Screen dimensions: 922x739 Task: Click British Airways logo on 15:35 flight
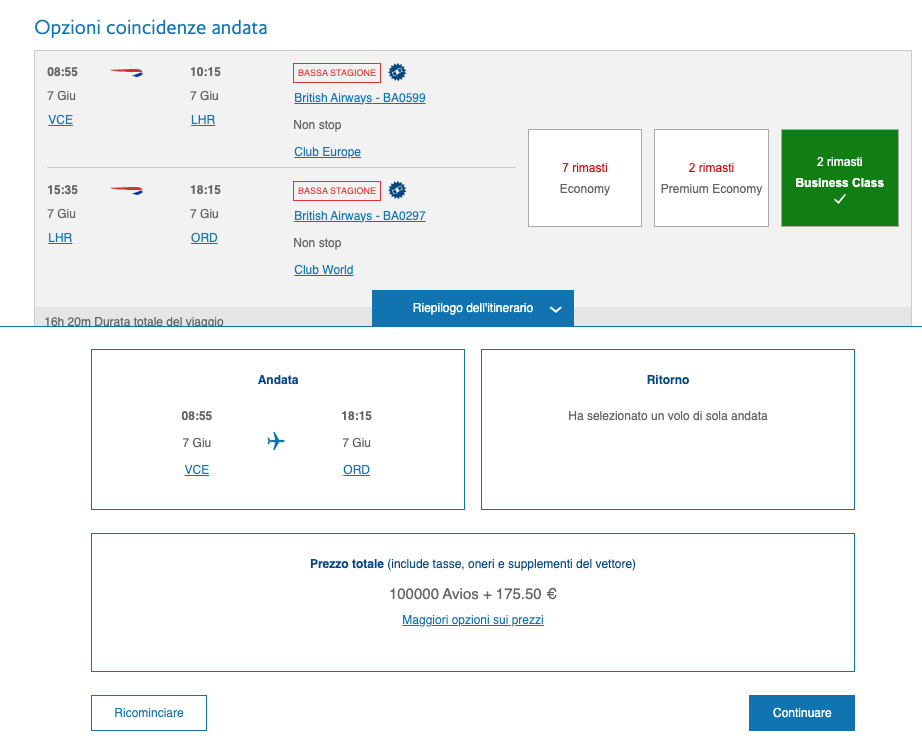(127, 190)
